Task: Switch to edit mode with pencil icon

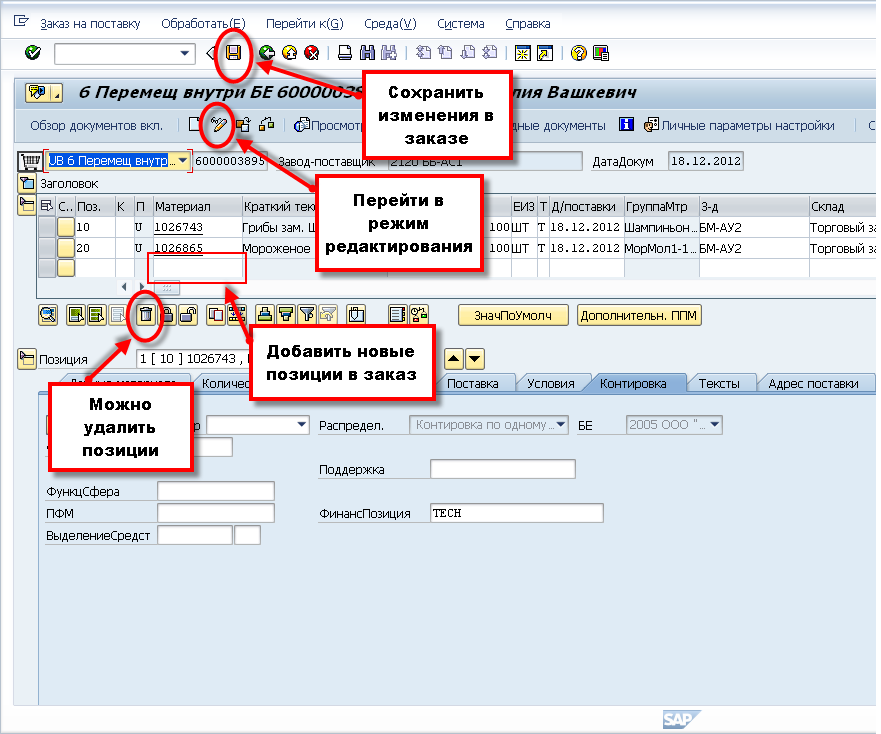Action: (218, 125)
